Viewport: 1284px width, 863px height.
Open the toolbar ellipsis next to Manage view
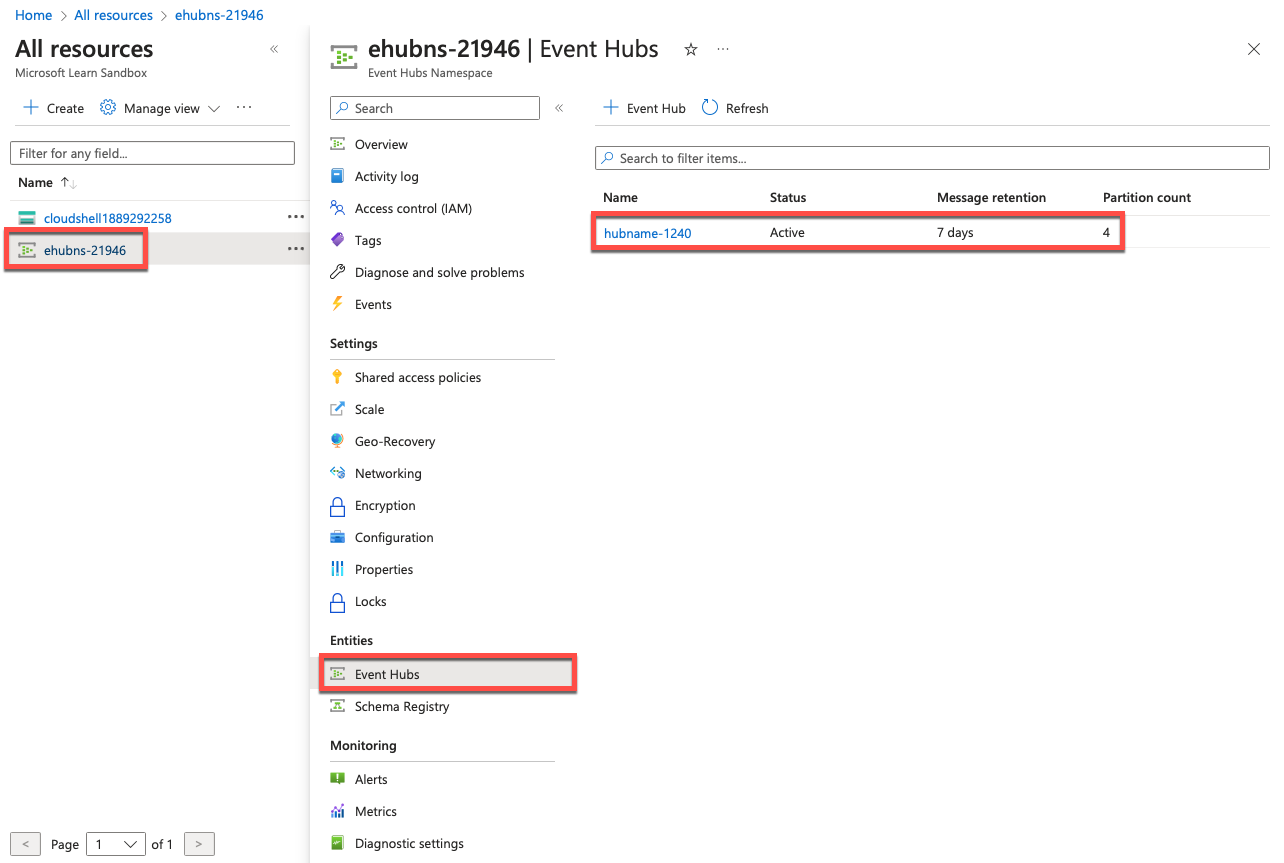click(244, 107)
